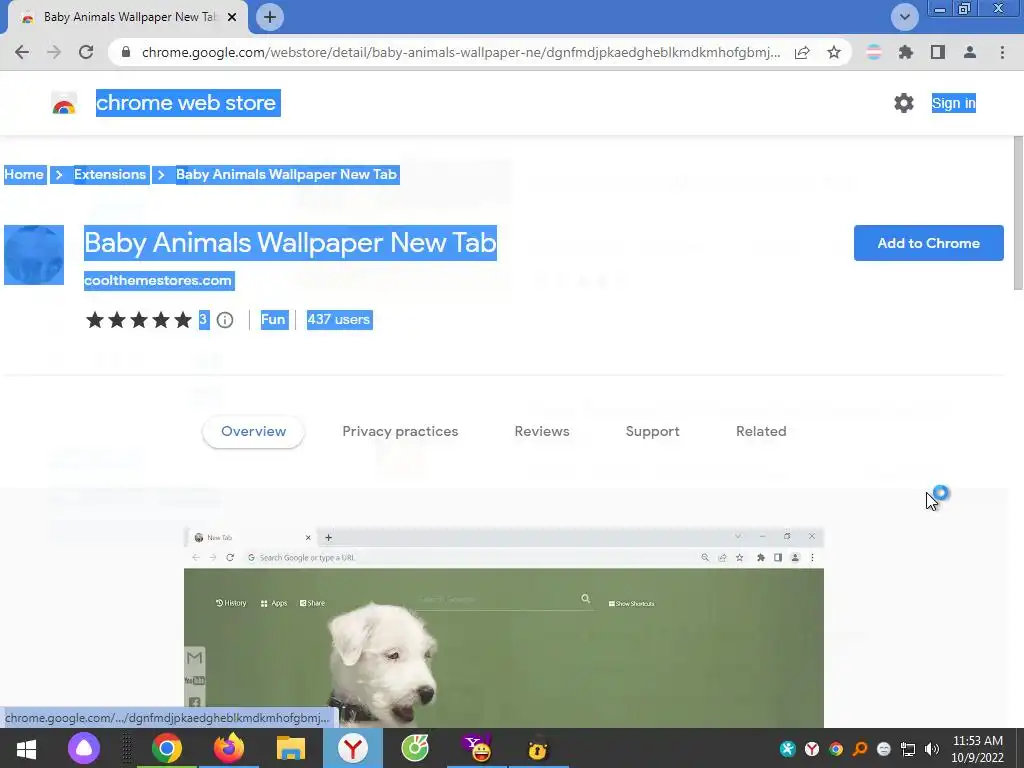Sign in to Chrome Web Store
The height and width of the screenshot is (768, 1024).
[953, 103]
